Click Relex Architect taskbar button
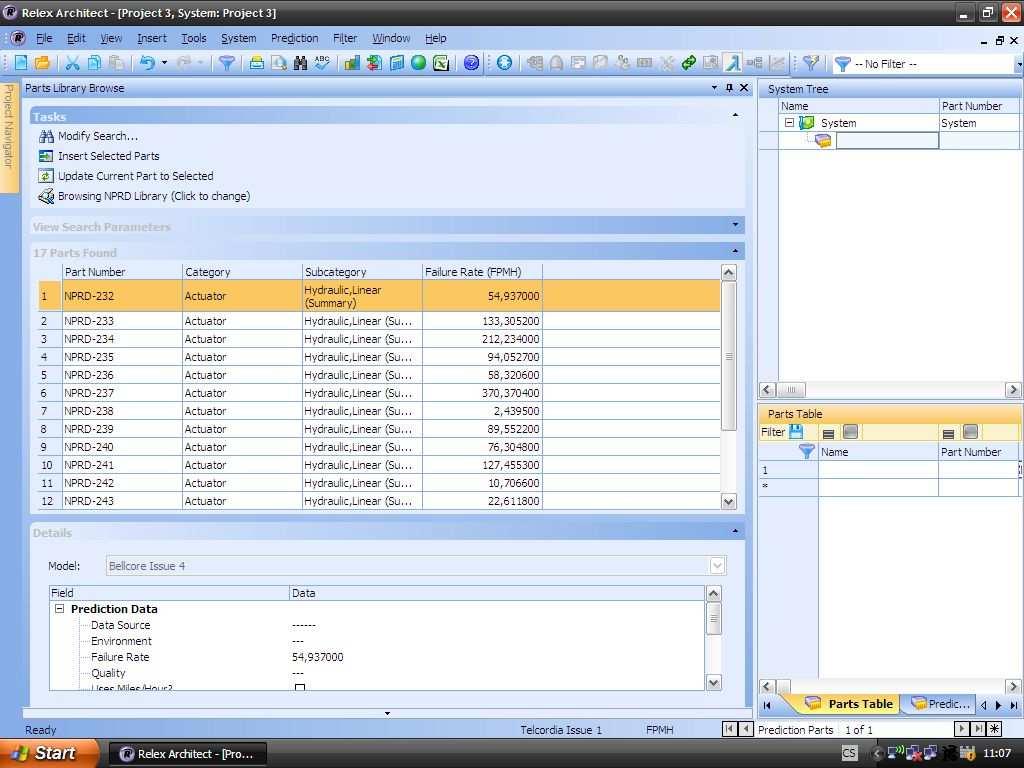 187,754
